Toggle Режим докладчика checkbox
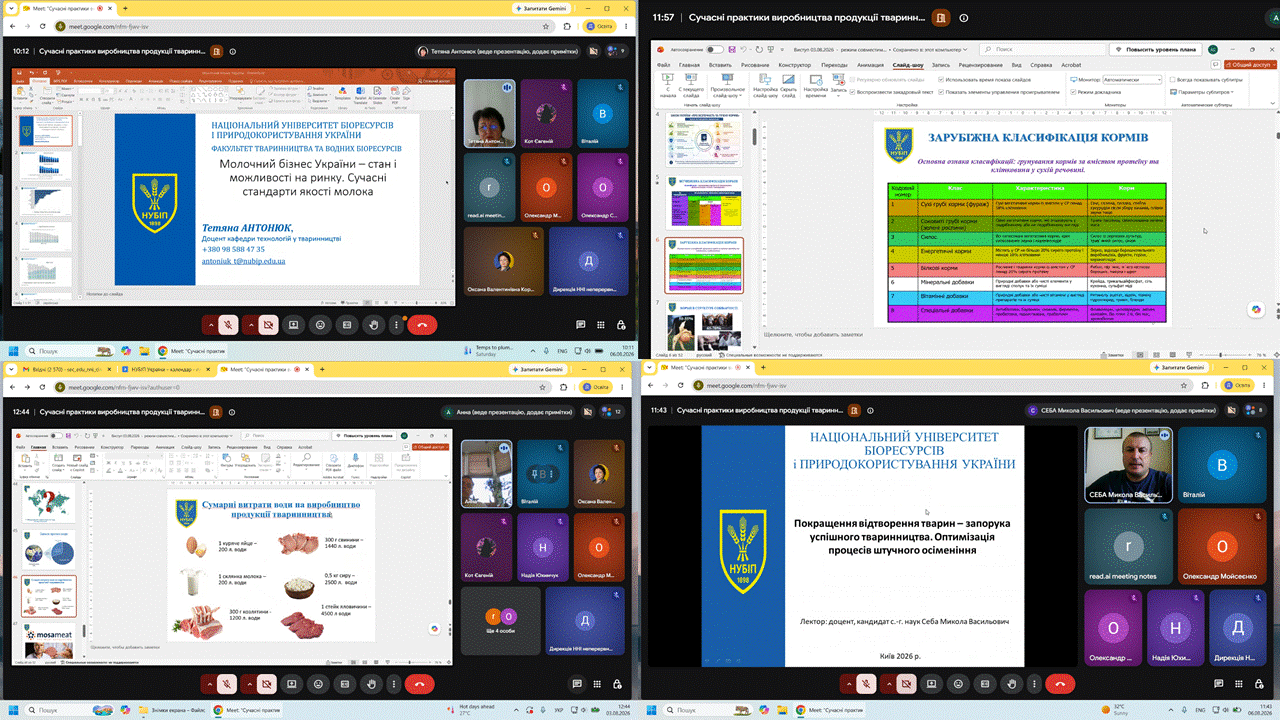The width and height of the screenshot is (1280, 720). (1098, 91)
